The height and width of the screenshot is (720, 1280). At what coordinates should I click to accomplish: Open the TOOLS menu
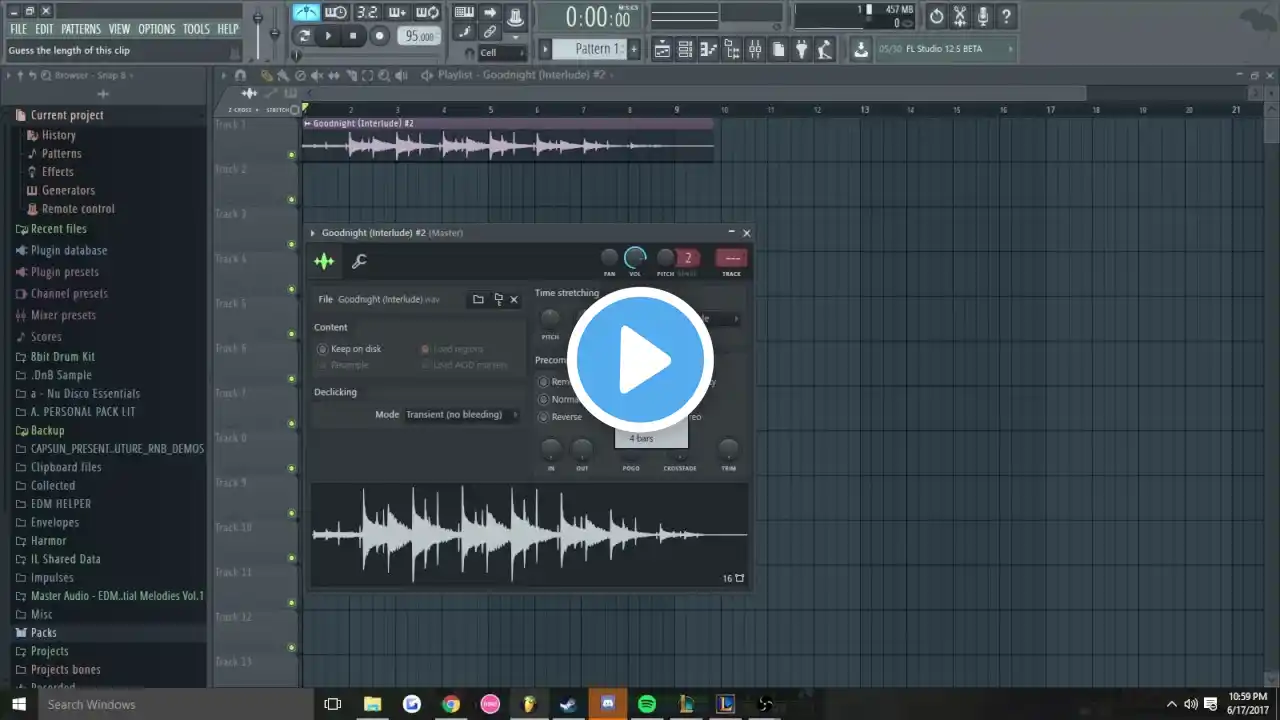tap(196, 29)
